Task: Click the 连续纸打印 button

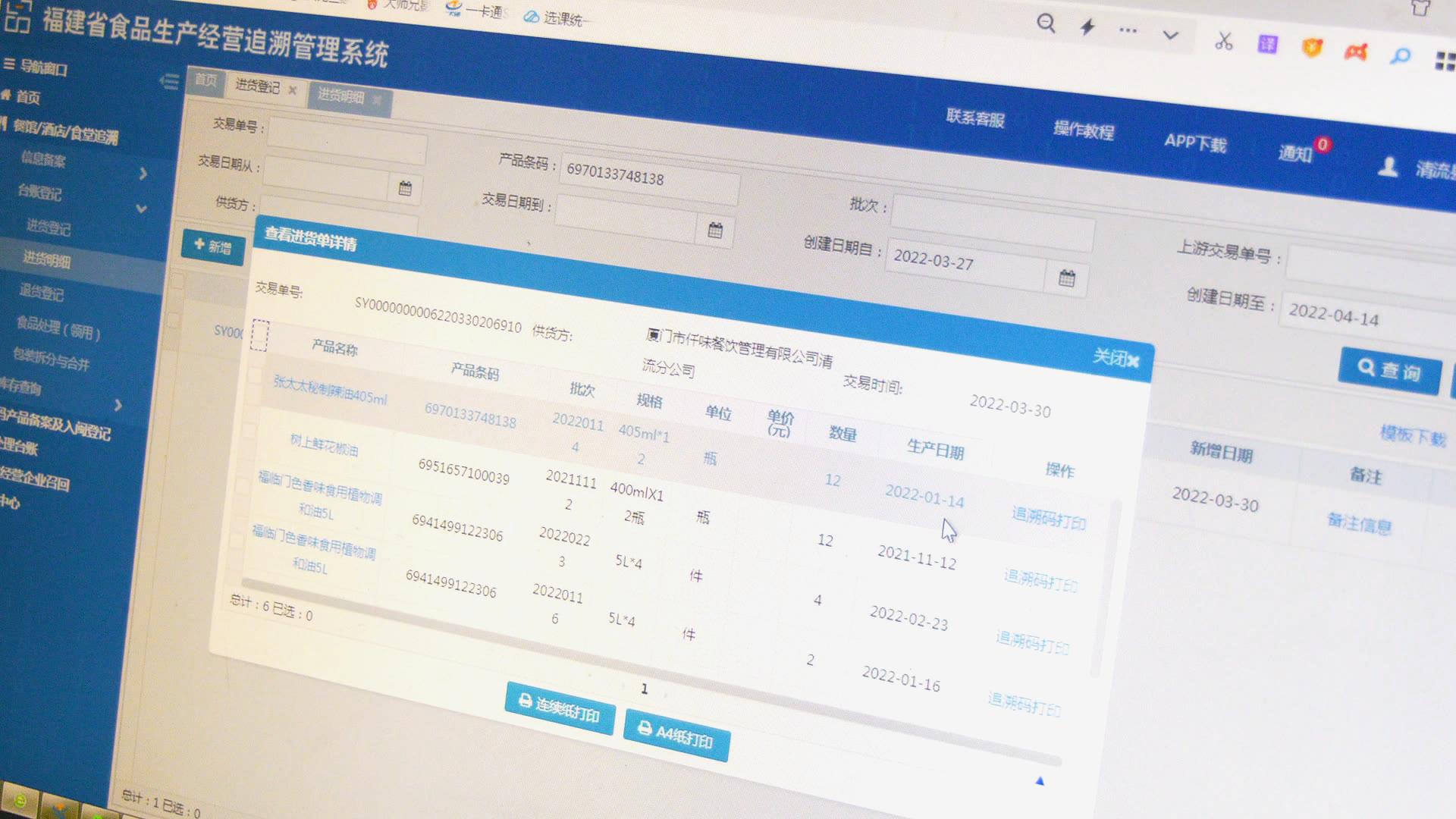Action: coord(560,708)
